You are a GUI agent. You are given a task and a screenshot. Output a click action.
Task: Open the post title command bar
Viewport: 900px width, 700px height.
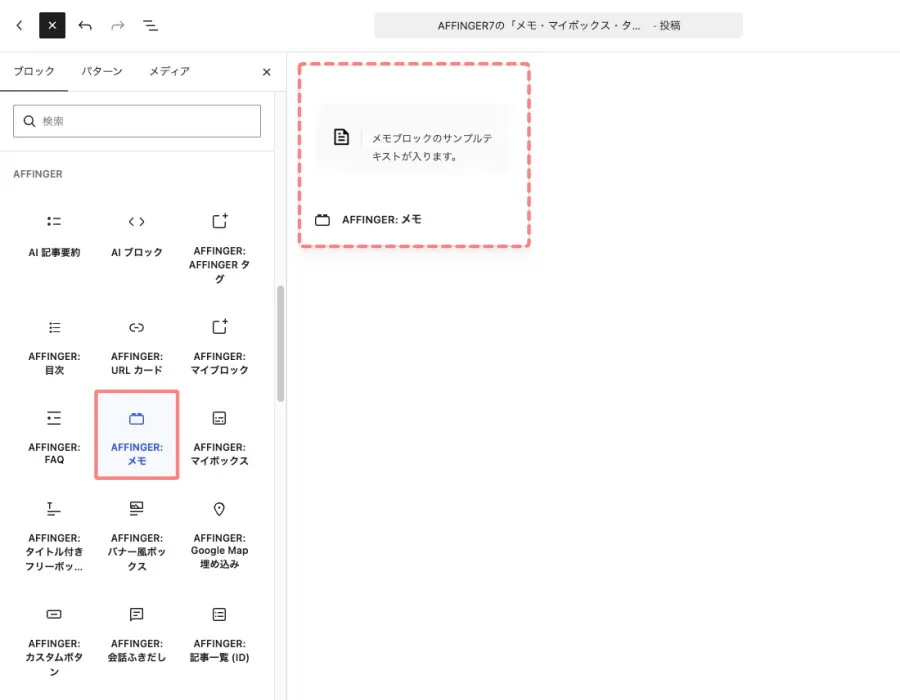tap(558, 25)
